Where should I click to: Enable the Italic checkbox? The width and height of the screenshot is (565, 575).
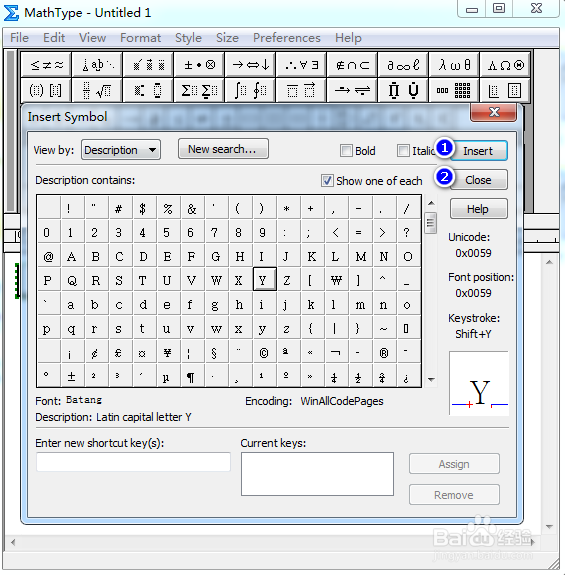tap(403, 150)
